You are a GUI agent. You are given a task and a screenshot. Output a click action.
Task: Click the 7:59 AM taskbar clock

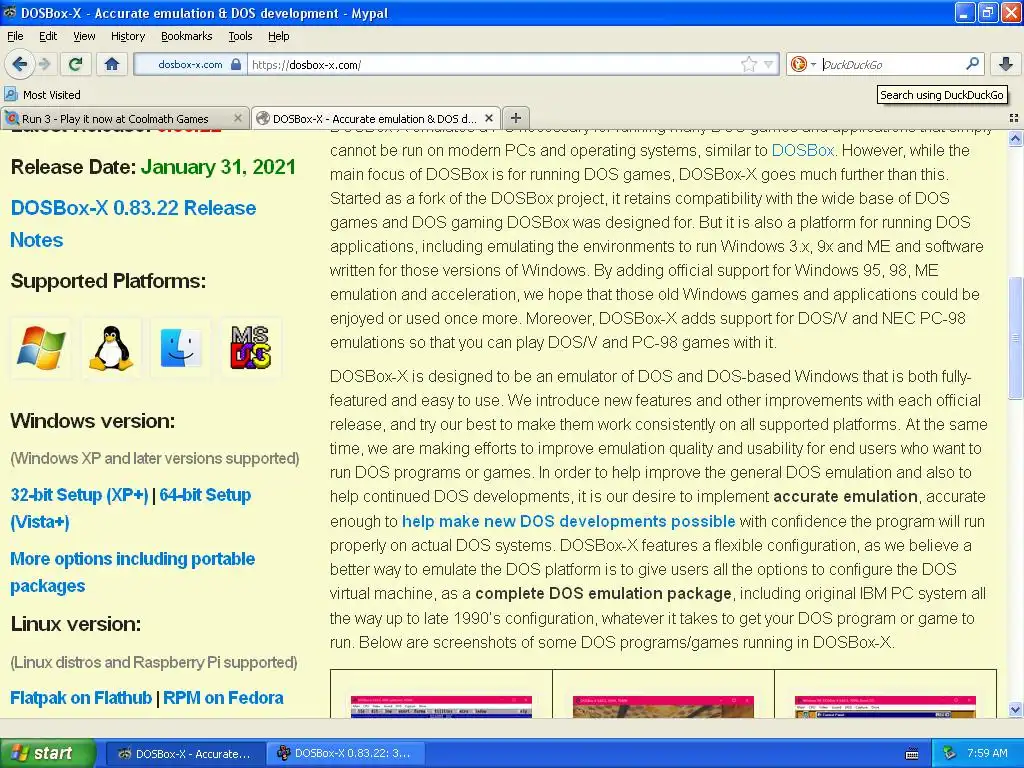pyautogui.click(x=987, y=753)
